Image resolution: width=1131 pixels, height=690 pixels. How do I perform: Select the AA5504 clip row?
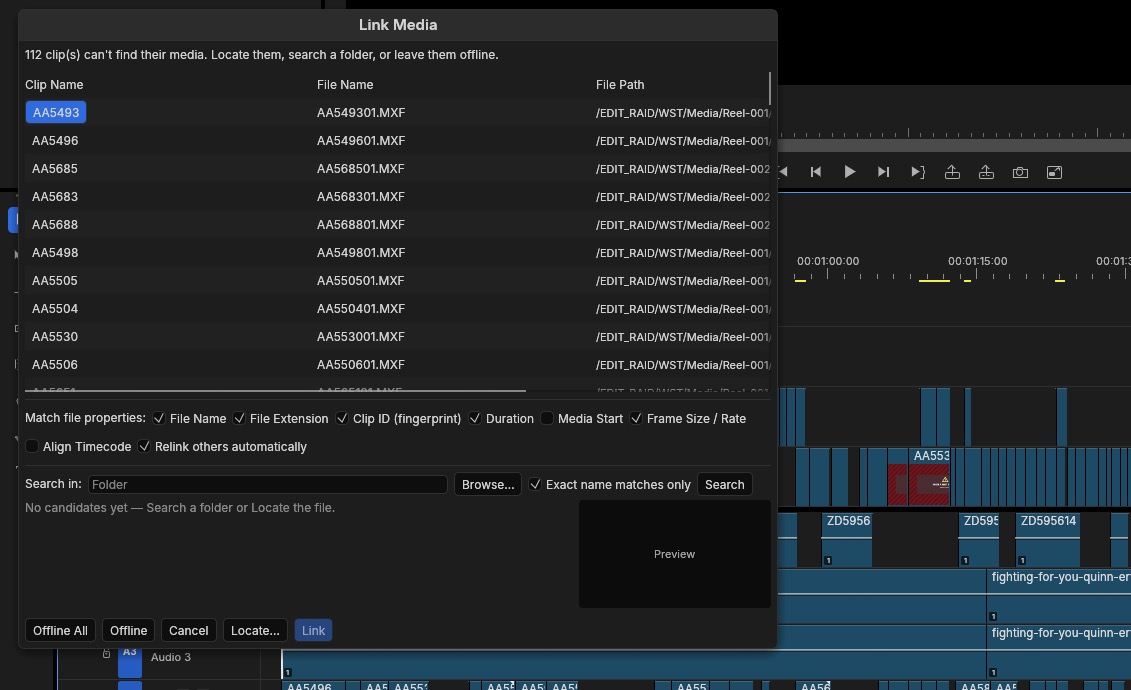pos(397,309)
